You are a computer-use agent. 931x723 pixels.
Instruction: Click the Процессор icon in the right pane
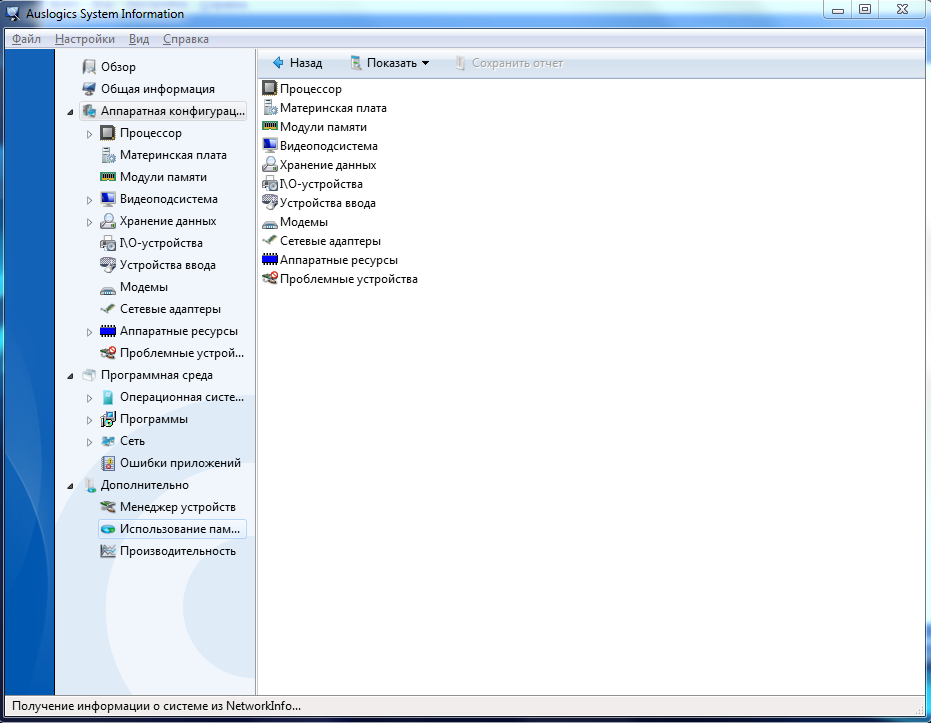coord(270,88)
